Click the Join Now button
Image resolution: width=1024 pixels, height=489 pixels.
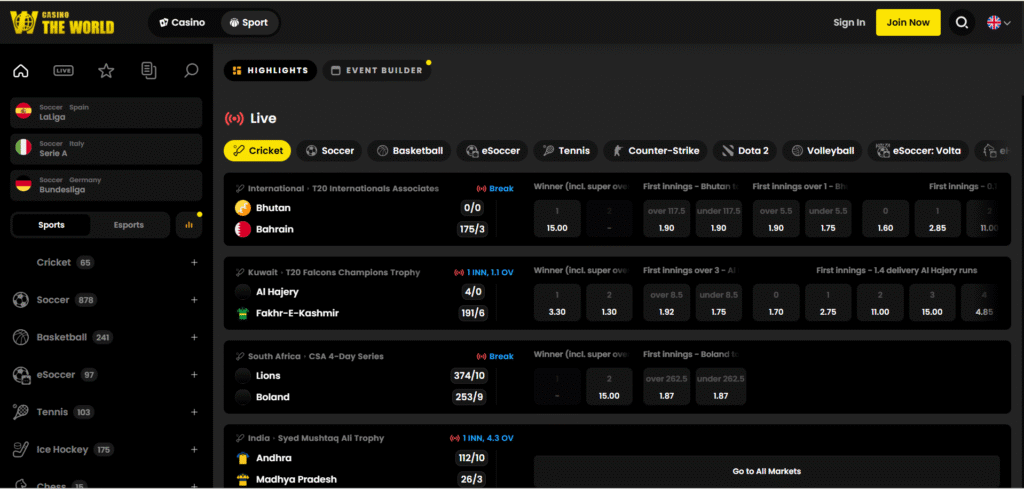pos(907,22)
